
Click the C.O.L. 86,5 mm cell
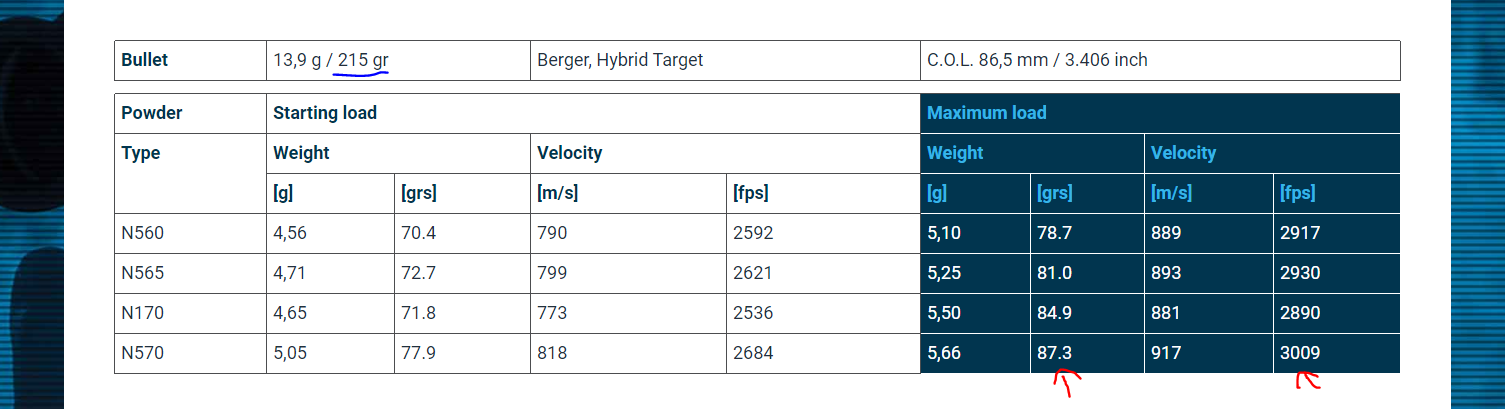click(1037, 60)
